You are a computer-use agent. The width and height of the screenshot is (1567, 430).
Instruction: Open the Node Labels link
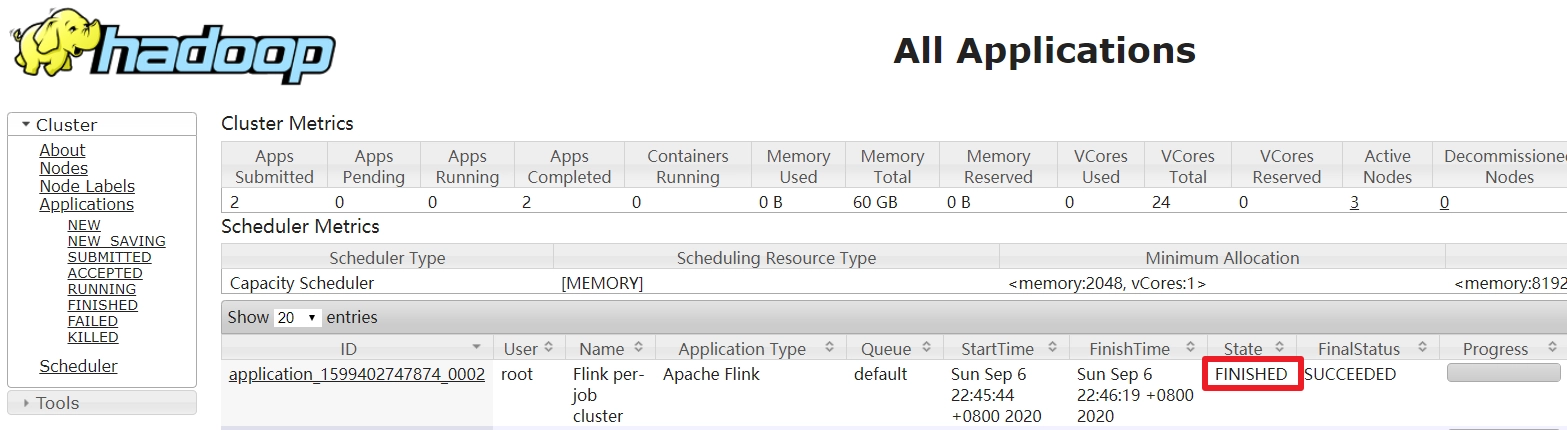tap(87, 186)
